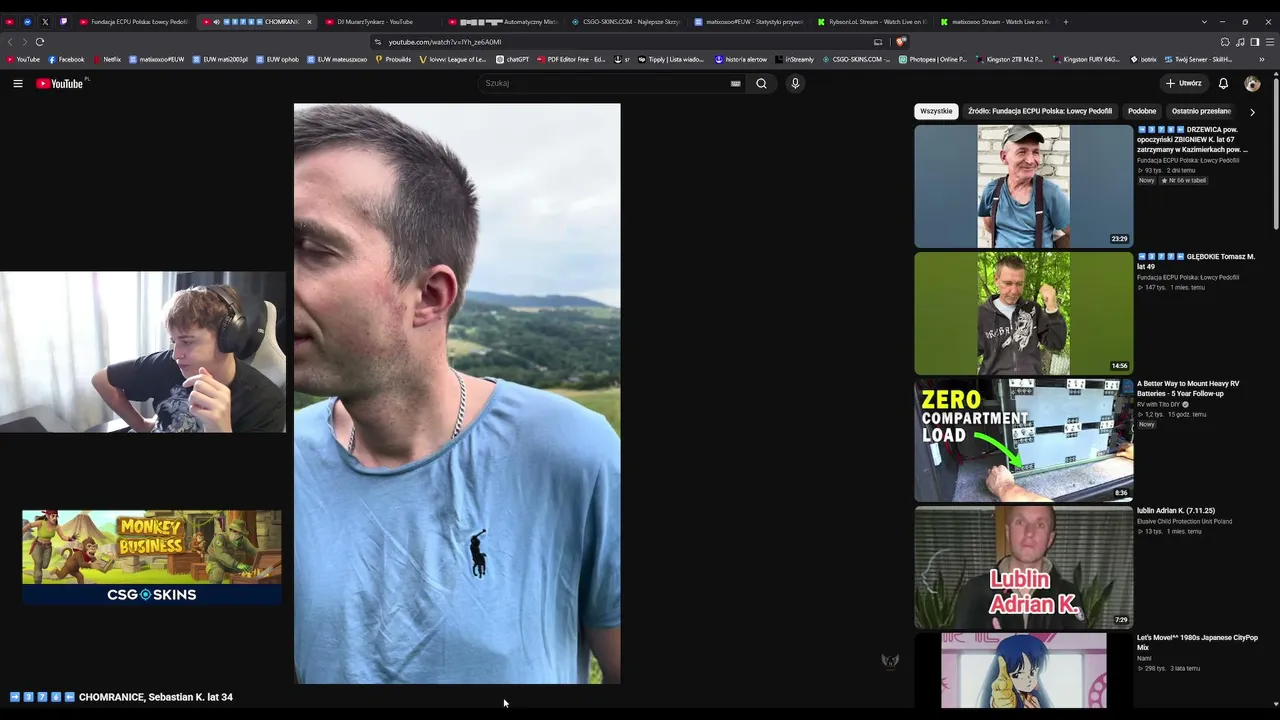Image resolution: width=1280 pixels, height=720 pixels.
Task: Open the Lublin Adrian K. video thumbnail
Action: tap(1023, 567)
